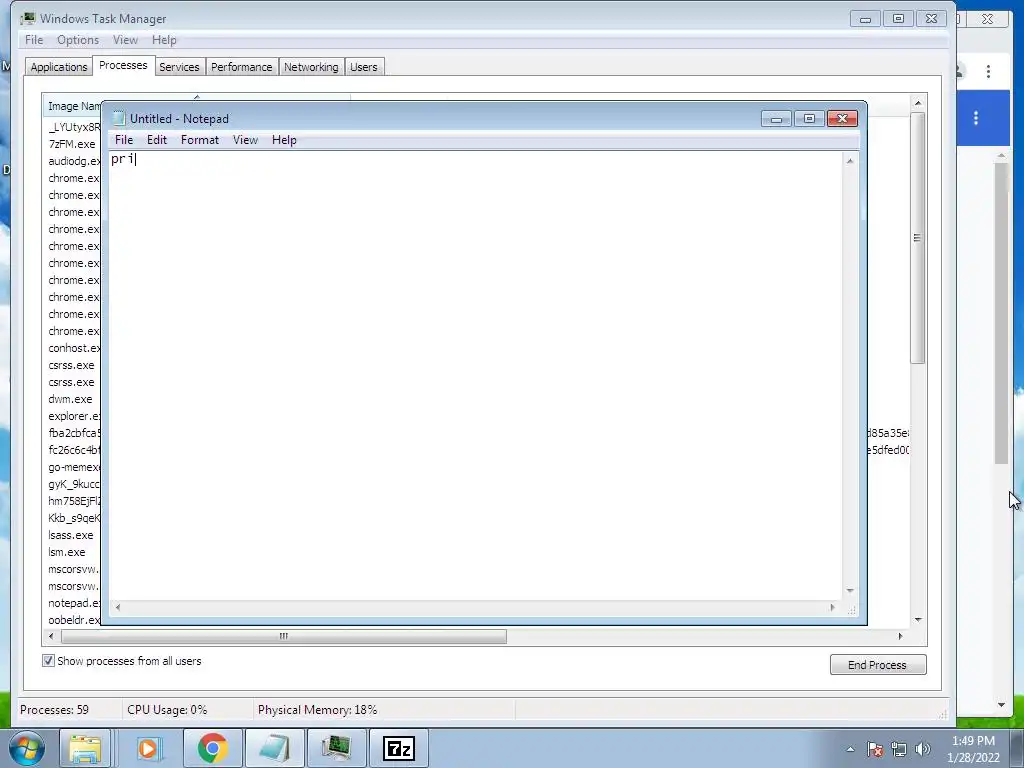Click the process list horizontal scrollbar thumb

coord(283,636)
